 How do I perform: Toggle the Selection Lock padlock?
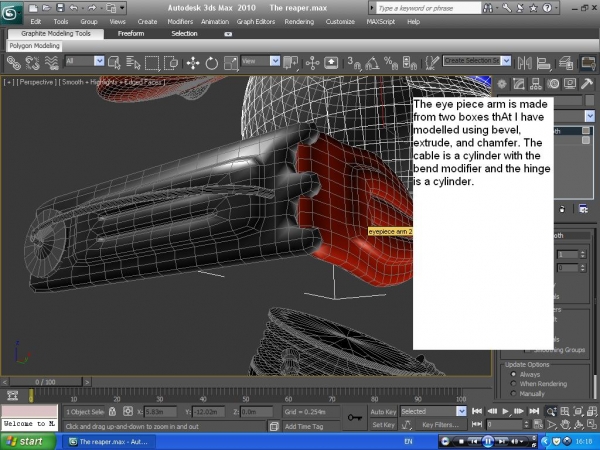[x=112, y=412]
